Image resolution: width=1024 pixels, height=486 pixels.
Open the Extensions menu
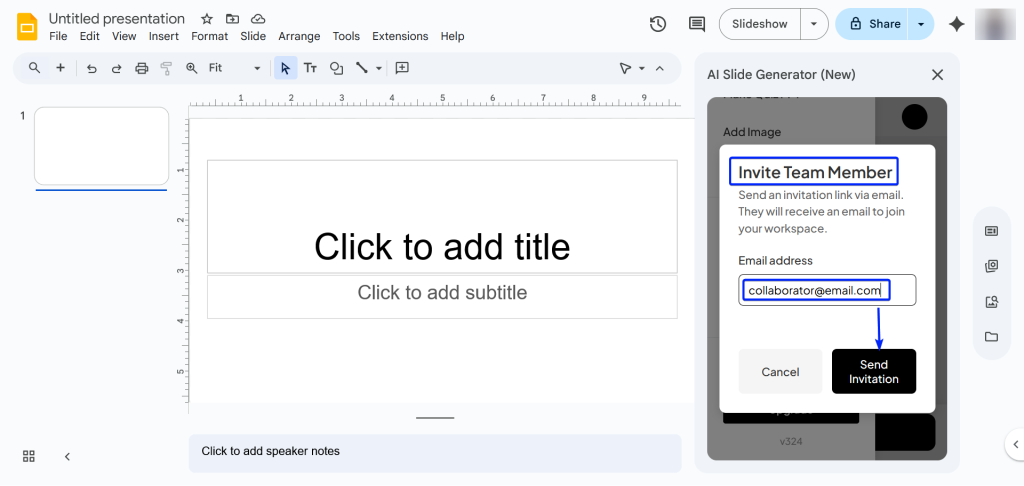(400, 36)
